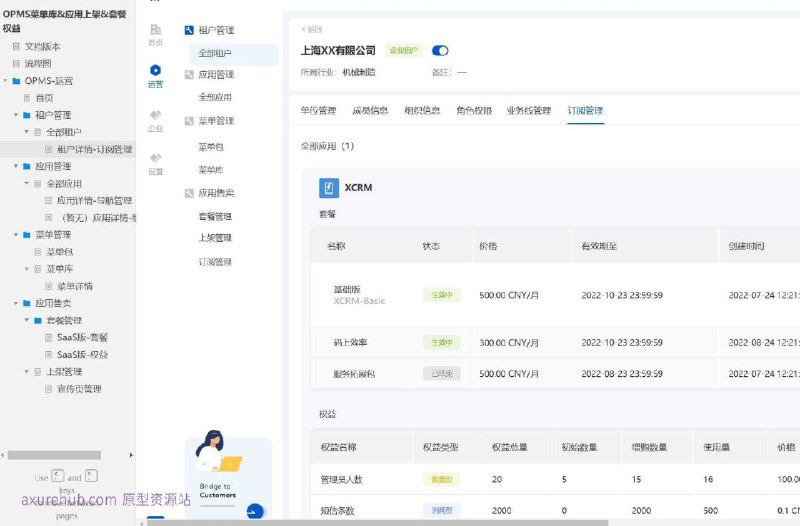Collapse the 应用管理 tree folder arrow

[16, 166]
